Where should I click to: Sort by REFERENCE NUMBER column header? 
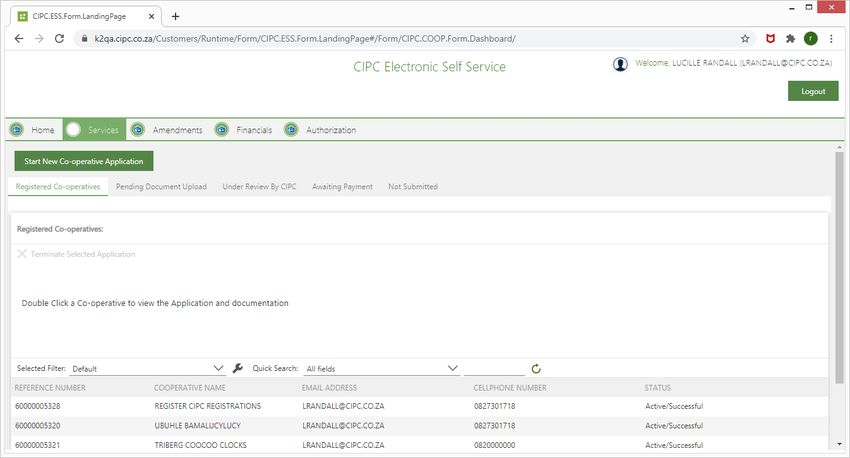pos(50,388)
